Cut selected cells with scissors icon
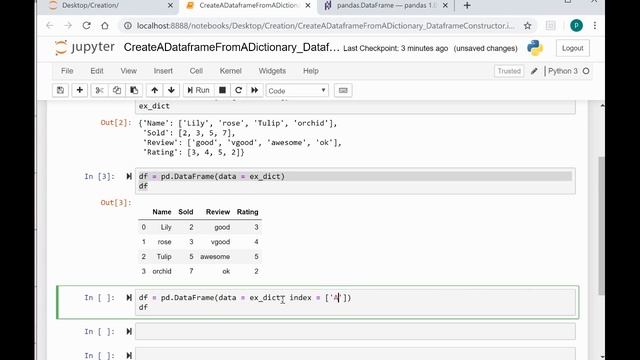The height and width of the screenshot is (360, 640). 99,90
